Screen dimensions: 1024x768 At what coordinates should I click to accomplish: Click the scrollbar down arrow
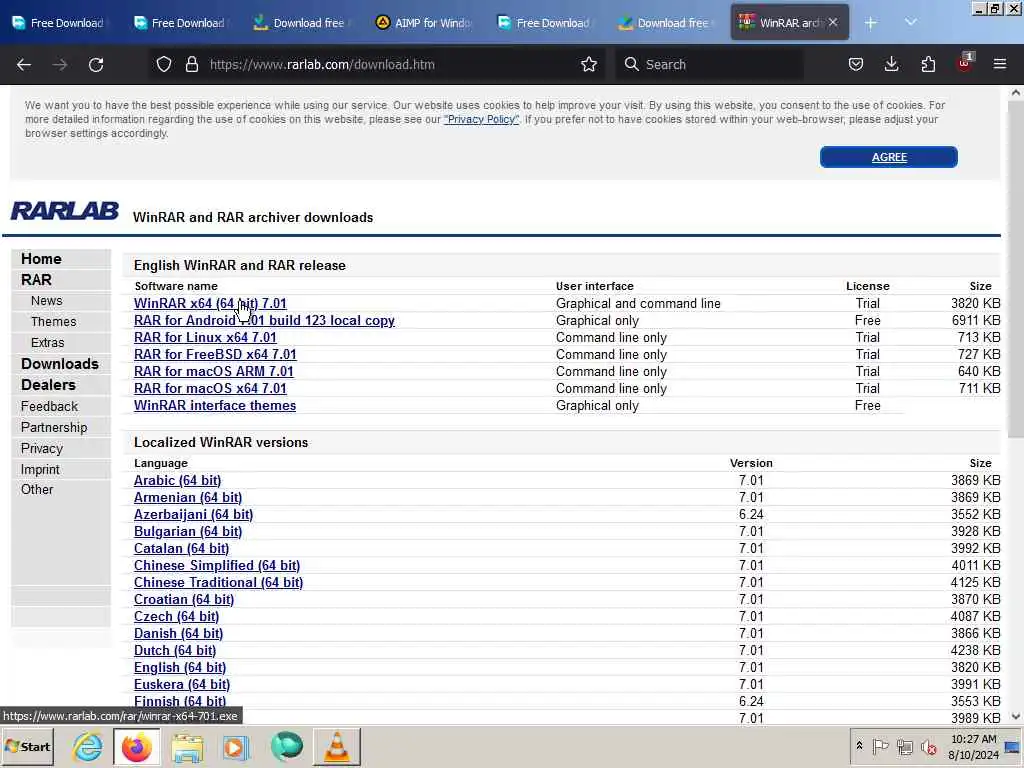pyautogui.click(x=1016, y=716)
